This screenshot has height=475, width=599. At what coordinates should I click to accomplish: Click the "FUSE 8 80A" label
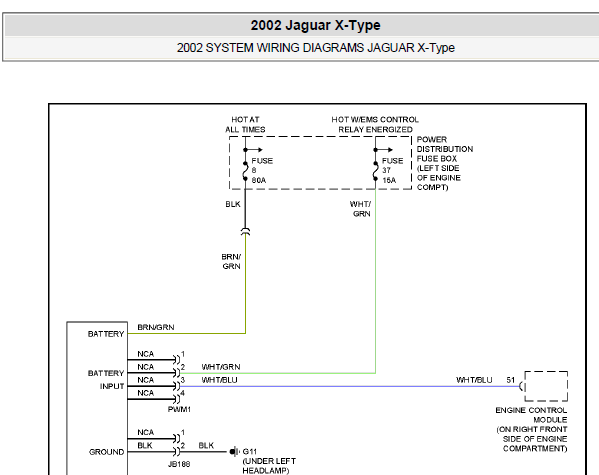[x=262, y=170]
